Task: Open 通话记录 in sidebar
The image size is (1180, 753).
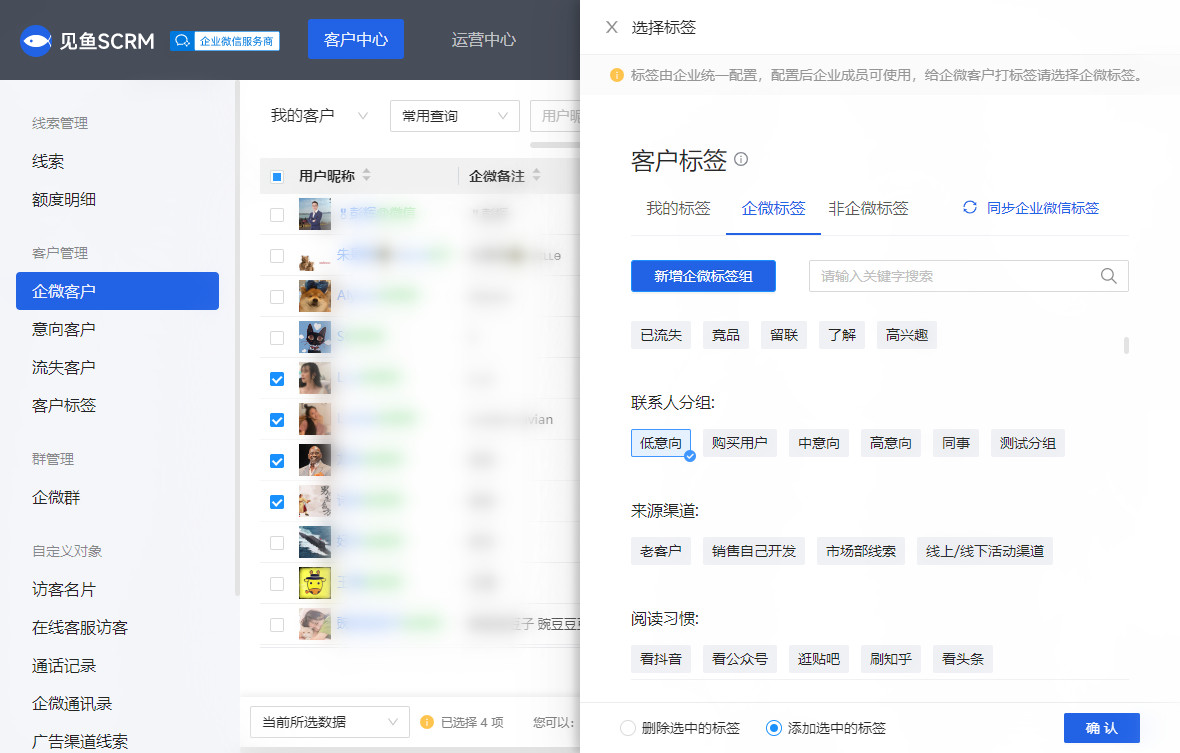Action: point(64,666)
